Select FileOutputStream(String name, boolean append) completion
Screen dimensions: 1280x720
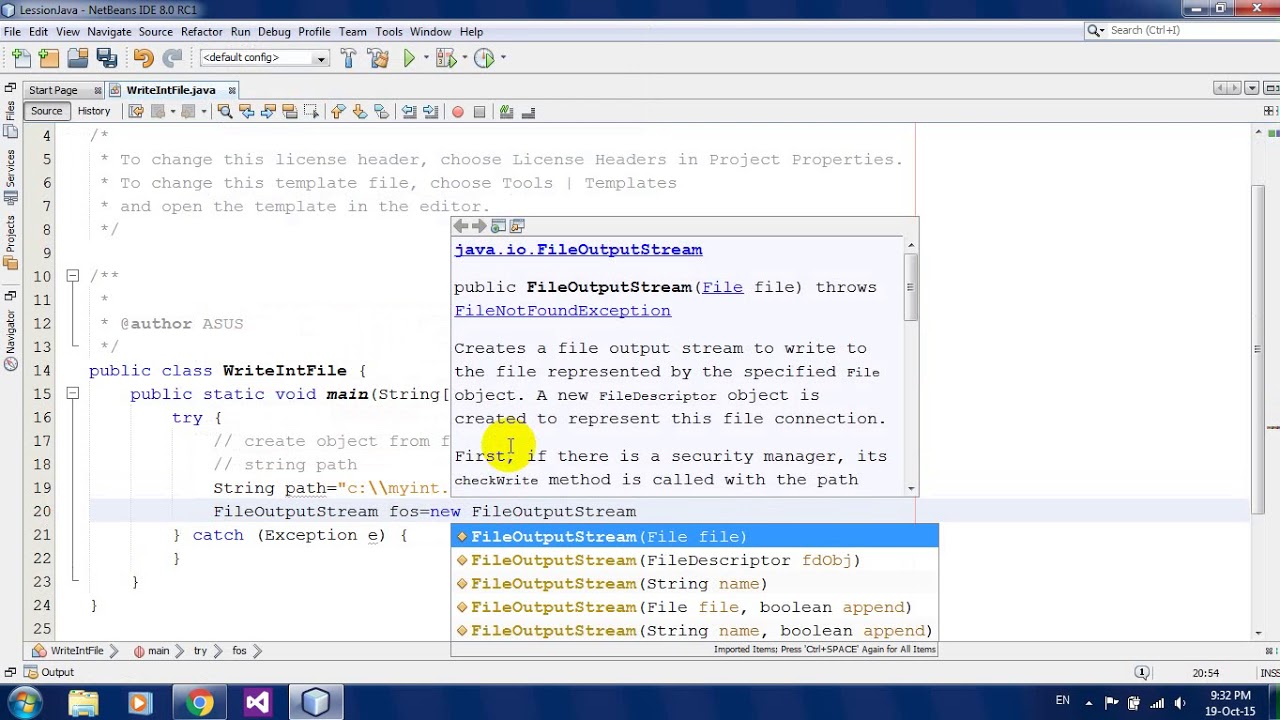tap(694, 631)
